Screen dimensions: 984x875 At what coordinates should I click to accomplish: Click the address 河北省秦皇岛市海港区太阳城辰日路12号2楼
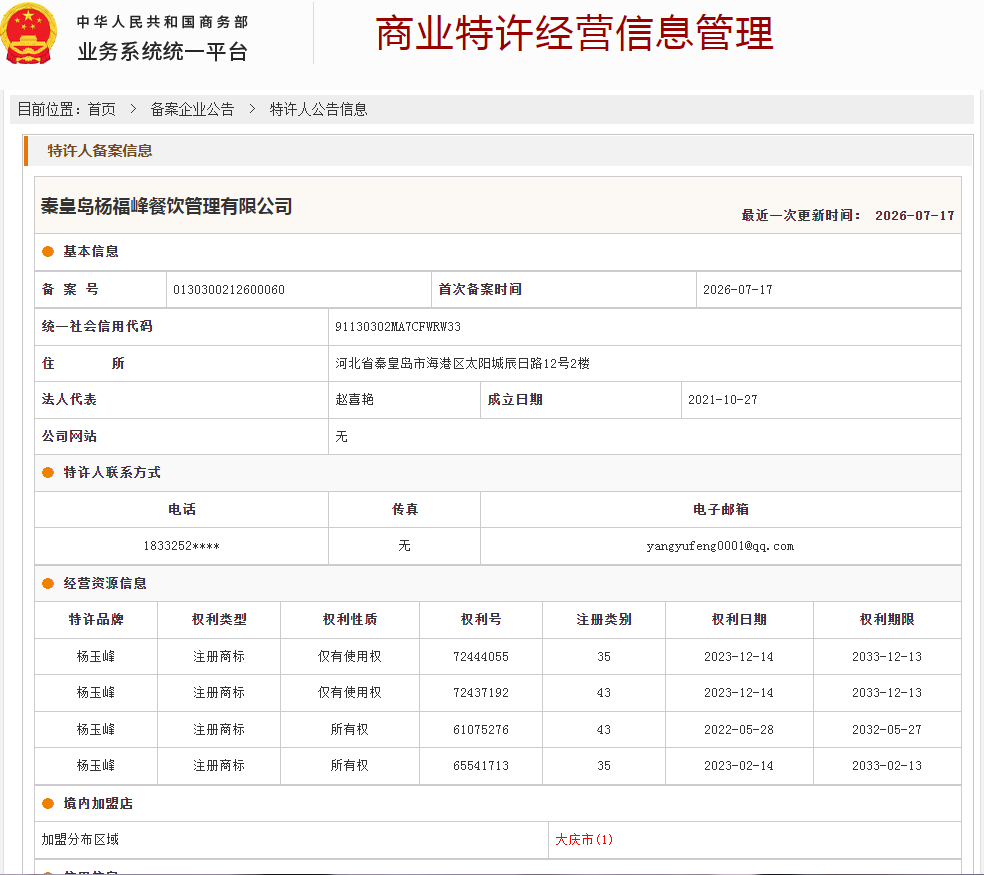[463, 363]
